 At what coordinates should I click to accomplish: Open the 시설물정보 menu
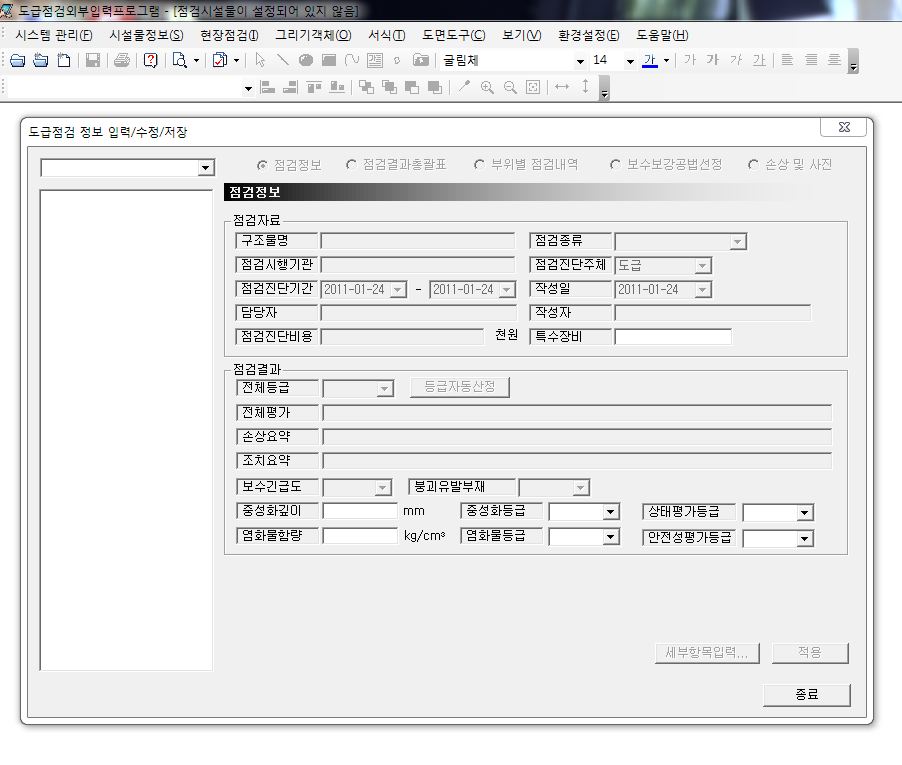coord(146,35)
